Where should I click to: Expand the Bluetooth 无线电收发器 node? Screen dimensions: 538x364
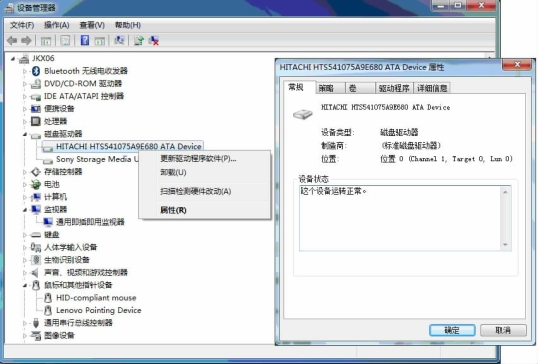click(x=25, y=71)
